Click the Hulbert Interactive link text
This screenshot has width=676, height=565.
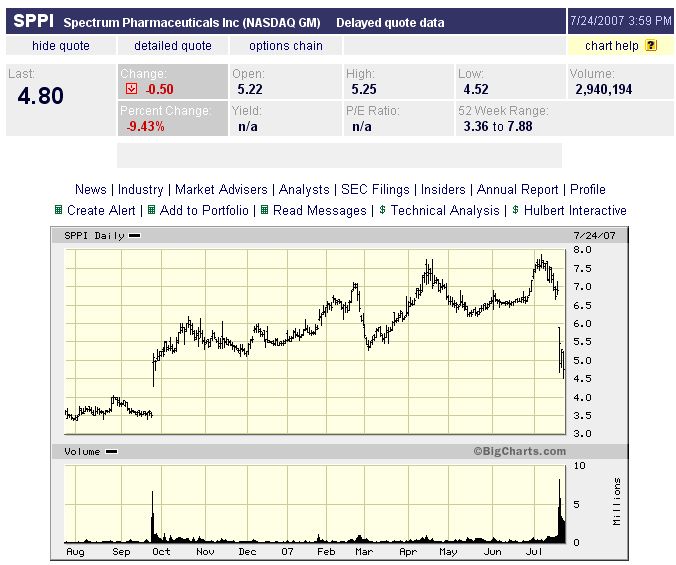tap(575, 210)
